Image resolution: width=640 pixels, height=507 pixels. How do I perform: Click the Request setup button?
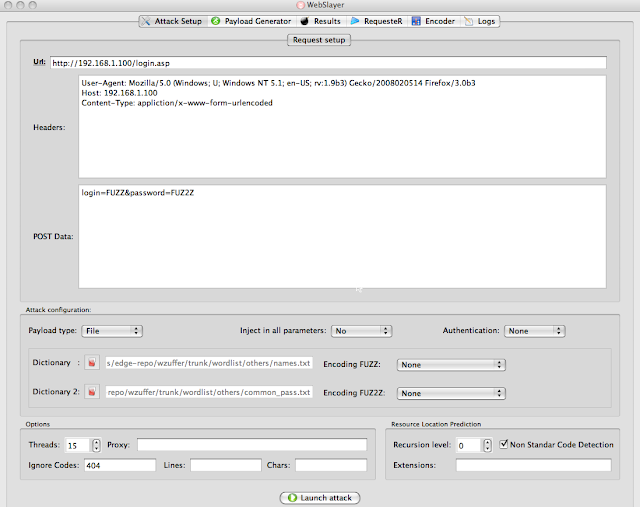tap(319, 40)
